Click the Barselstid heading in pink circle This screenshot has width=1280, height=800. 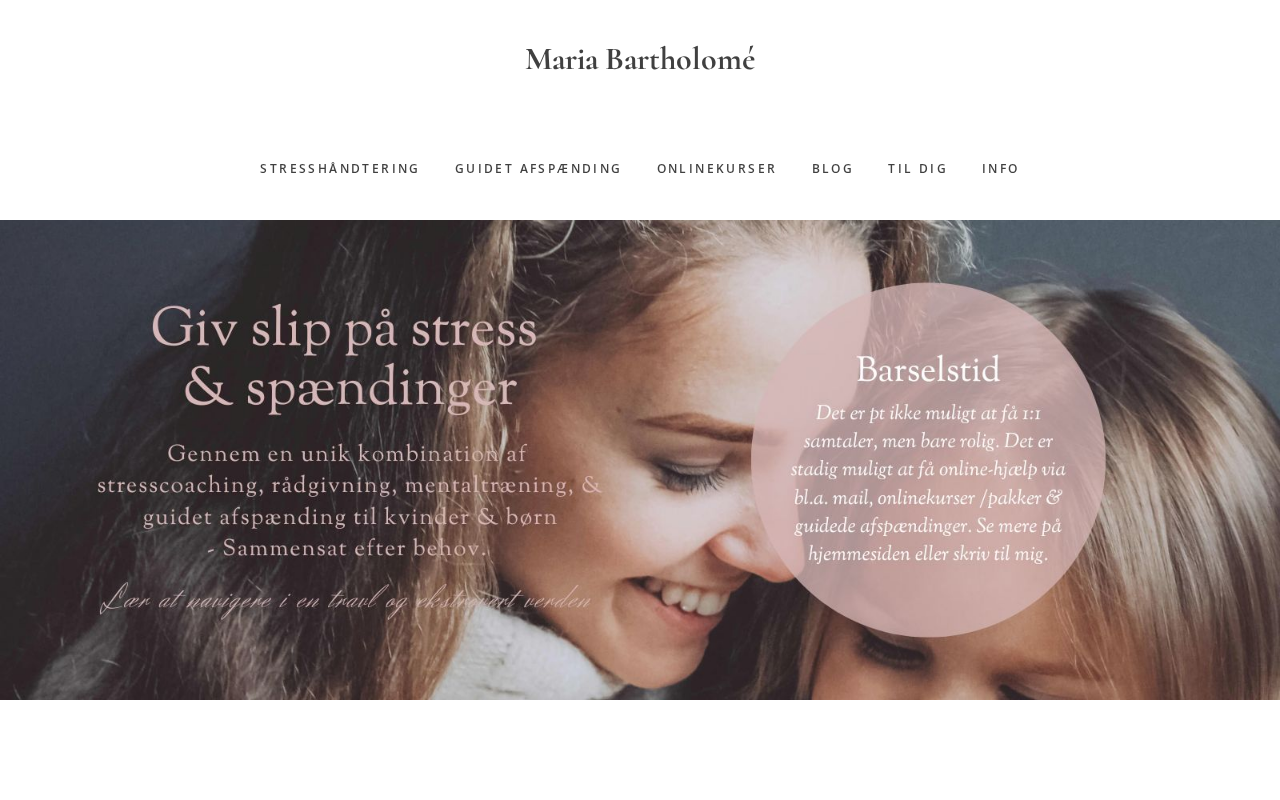[928, 370]
